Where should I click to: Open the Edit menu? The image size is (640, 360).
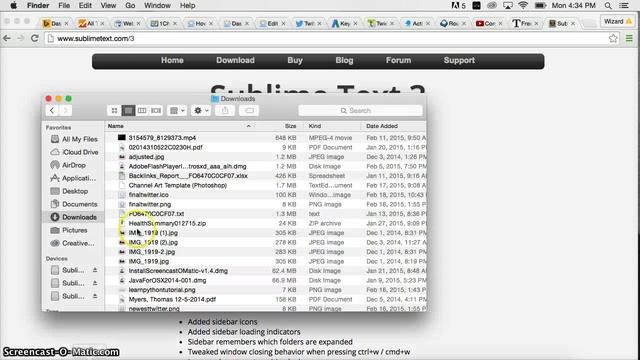click(x=85, y=6)
